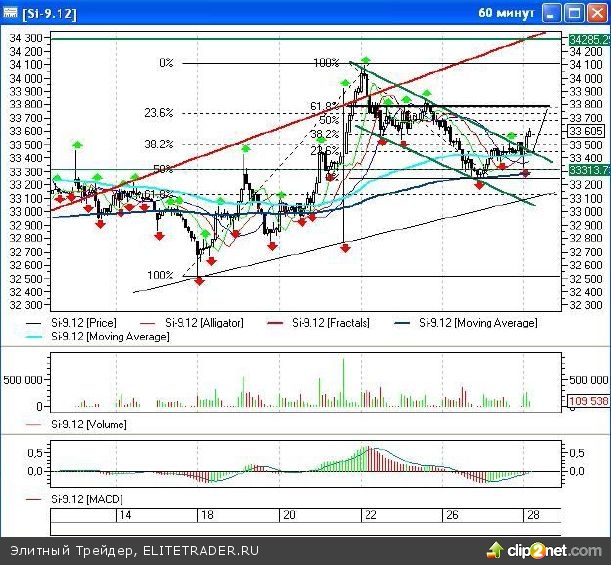
Task: Click the 23.6% Fibonacci level label
Action: pyautogui.click(x=159, y=113)
